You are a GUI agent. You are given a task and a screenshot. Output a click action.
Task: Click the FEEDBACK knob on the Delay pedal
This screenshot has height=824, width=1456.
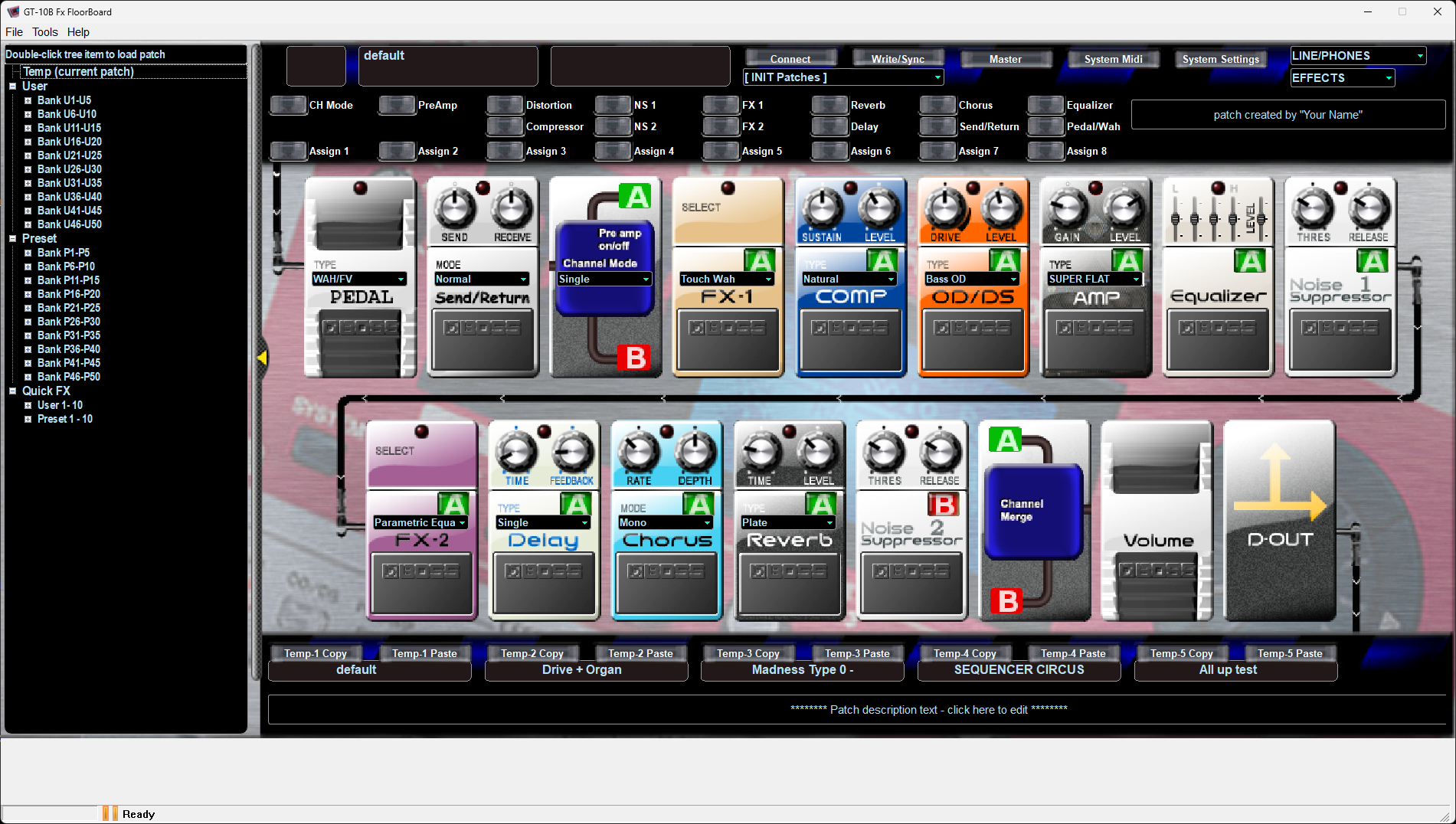click(571, 452)
